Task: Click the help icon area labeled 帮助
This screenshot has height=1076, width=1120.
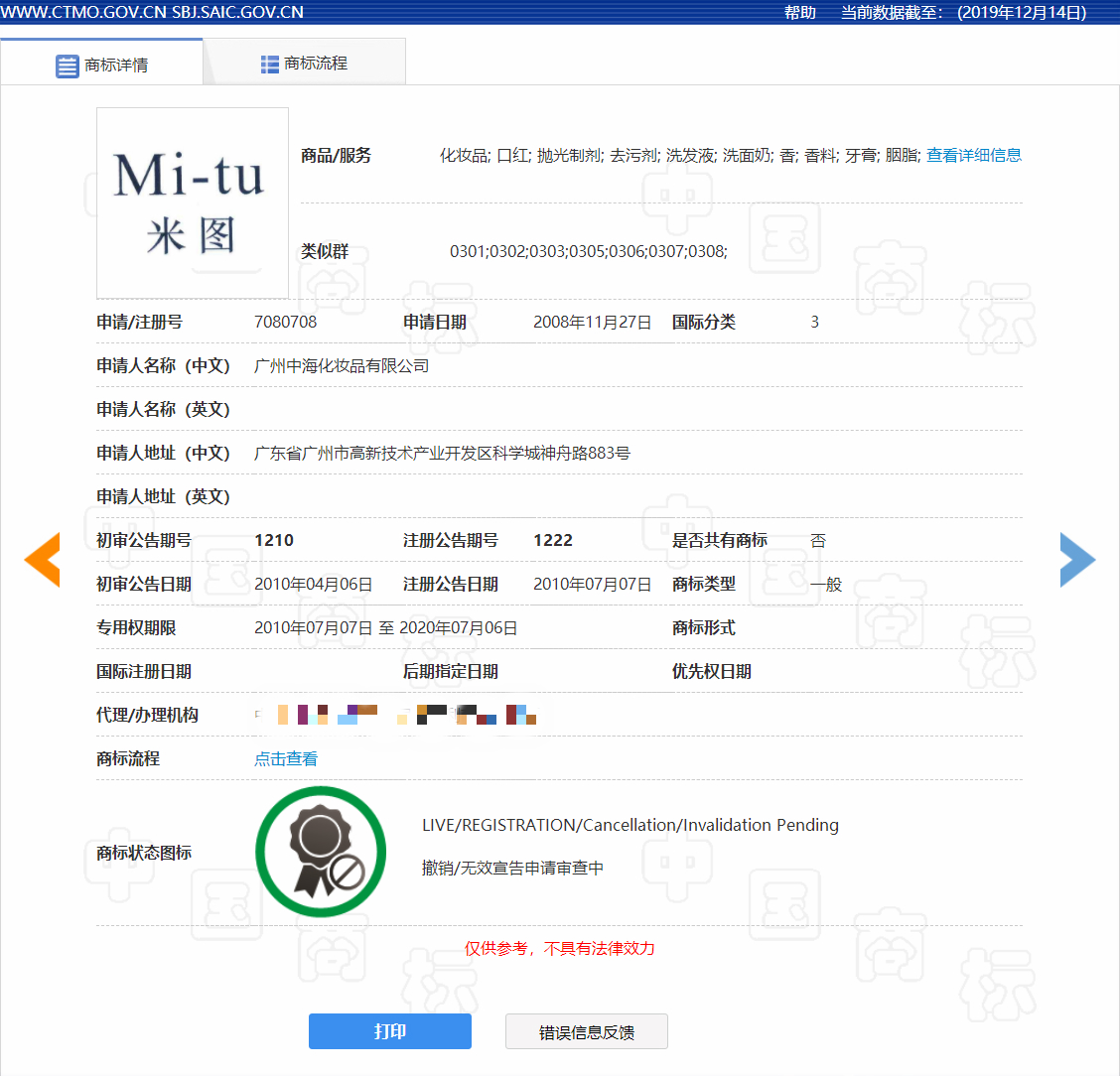Action: [800, 13]
